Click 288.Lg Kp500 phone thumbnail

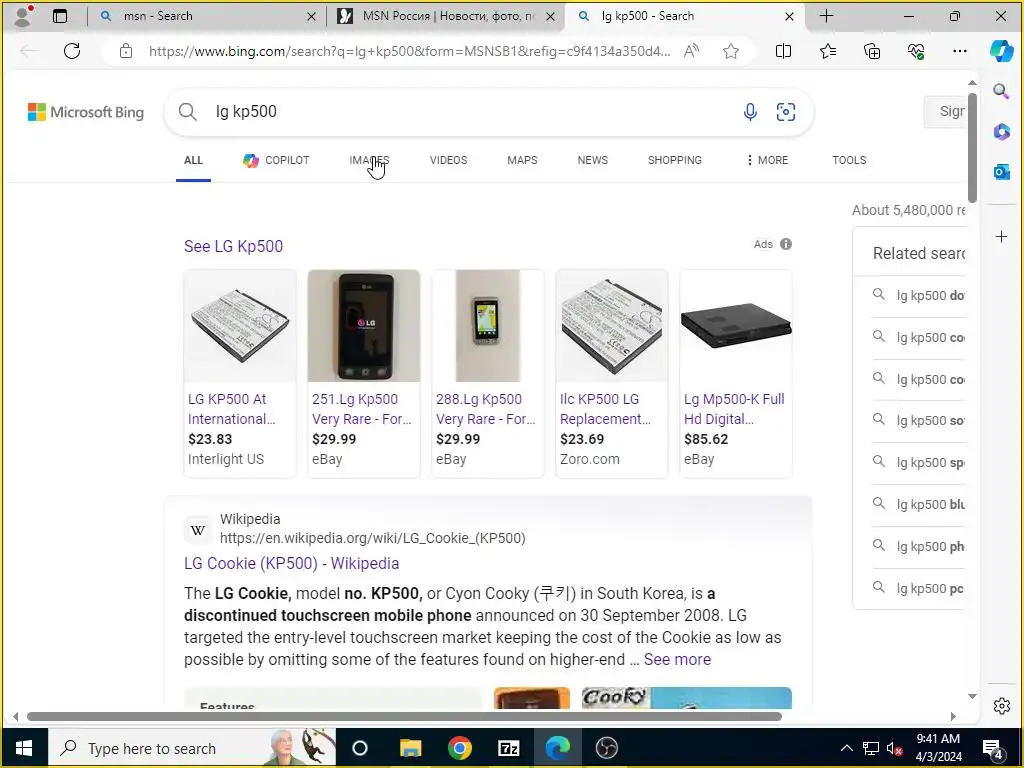click(x=488, y=326)
